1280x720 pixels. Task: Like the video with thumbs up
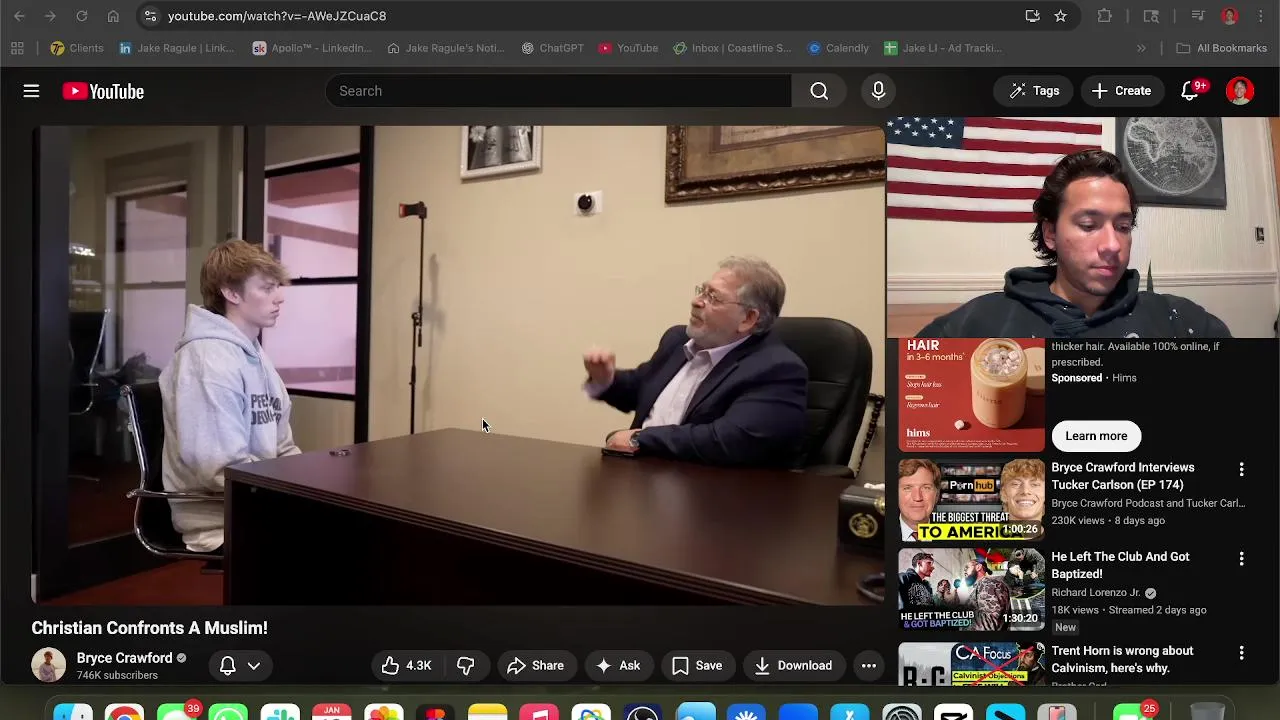[406, 666]
